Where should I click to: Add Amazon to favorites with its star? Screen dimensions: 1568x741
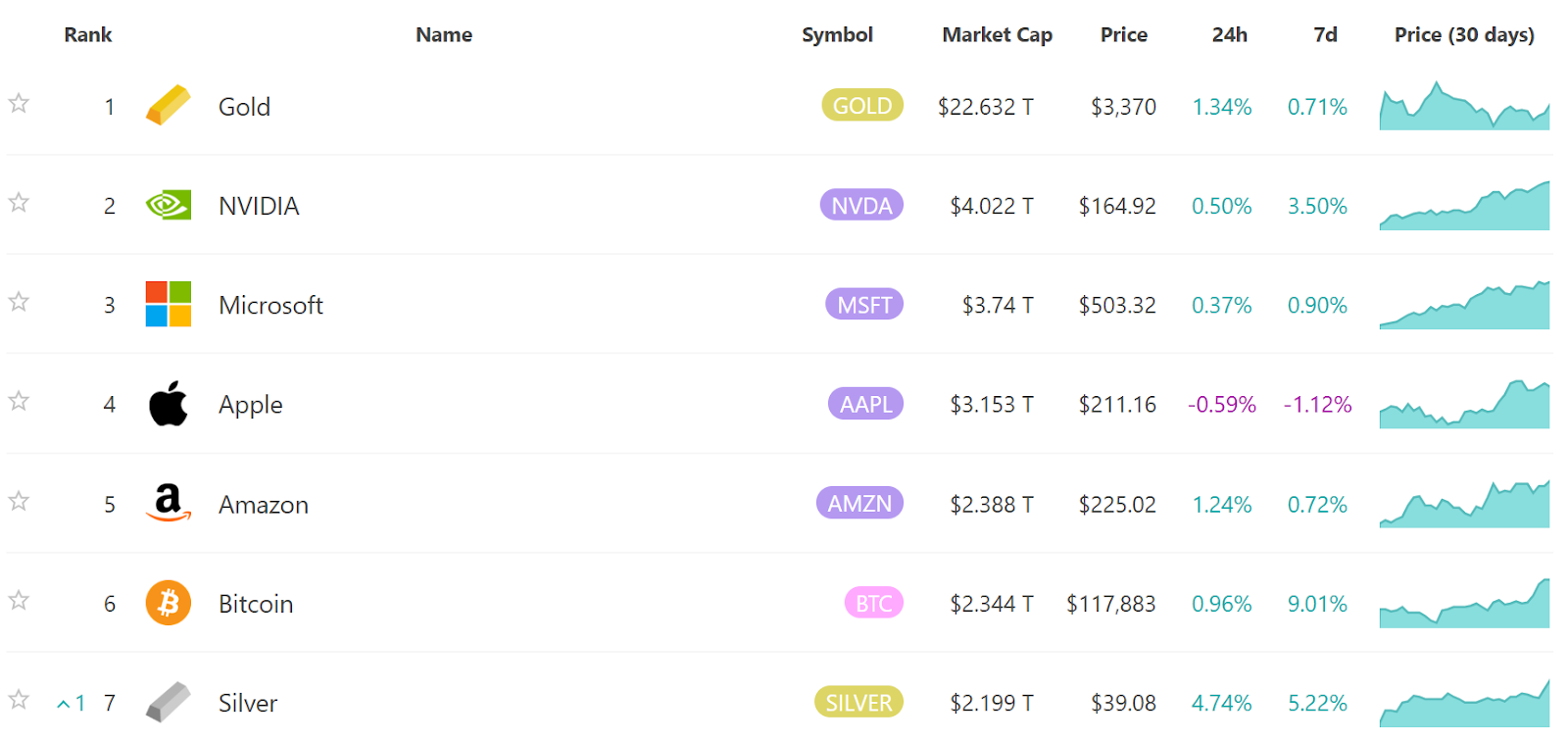(x=19, y=501)
